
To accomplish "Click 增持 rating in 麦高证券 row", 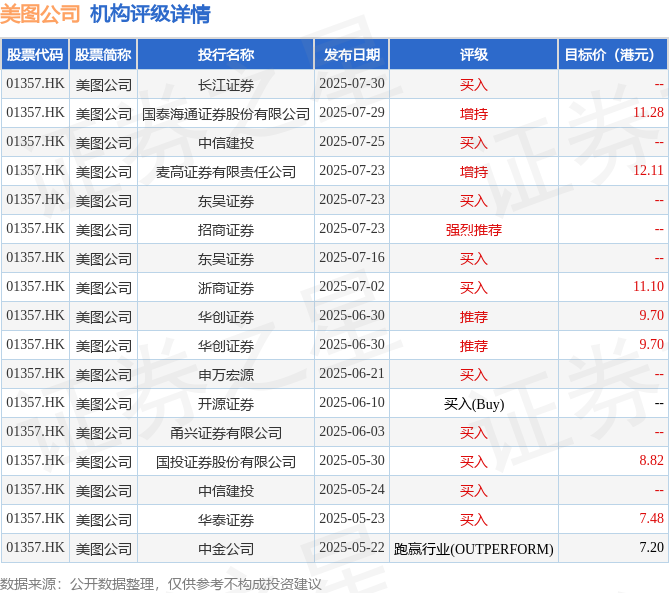I will click(474, 172).
